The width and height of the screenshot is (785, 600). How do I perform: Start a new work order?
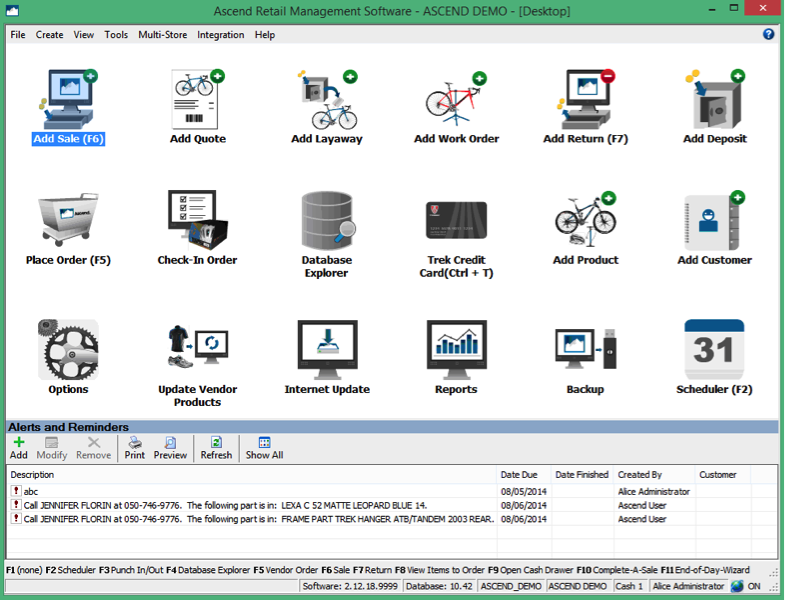pyautogui.click(x=456, y=100)
